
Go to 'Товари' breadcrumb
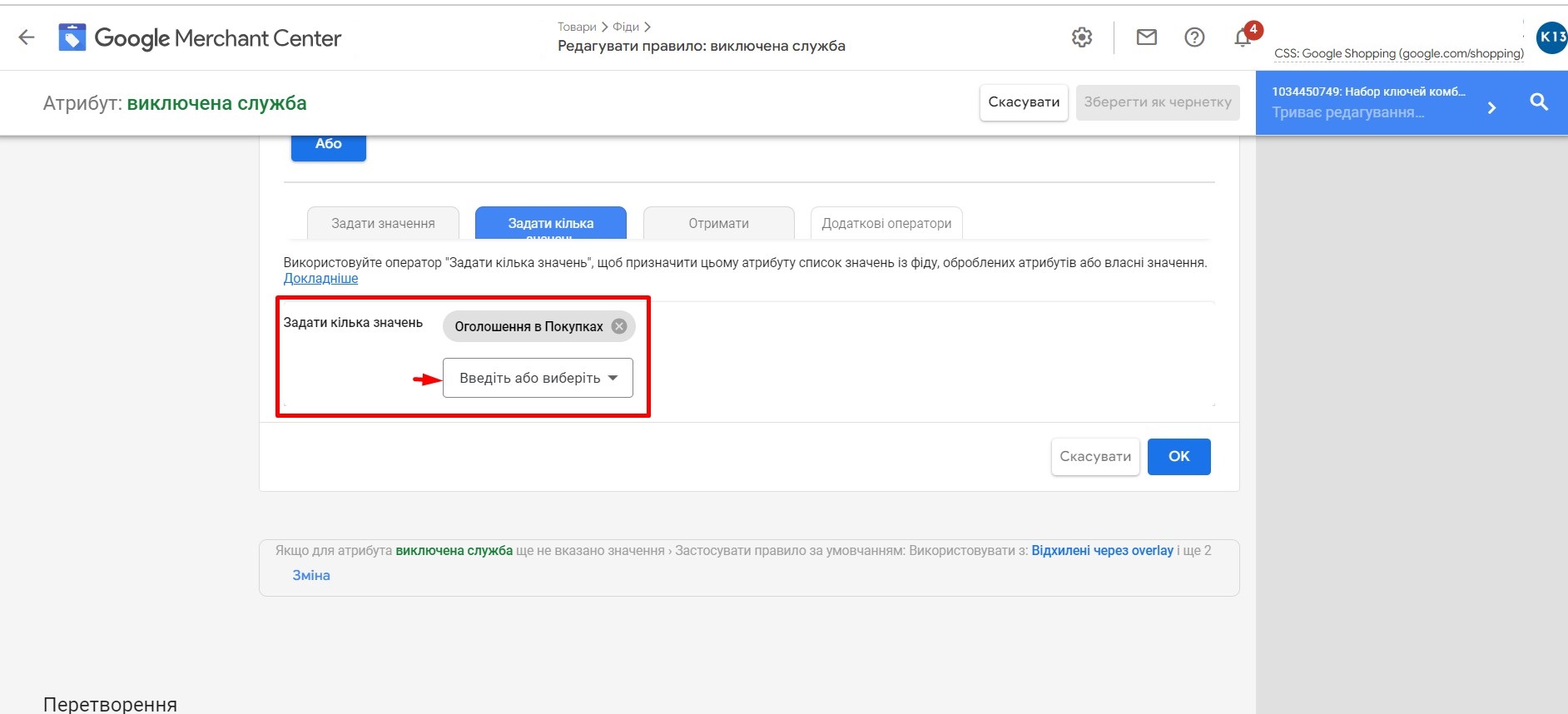[577, 27]
